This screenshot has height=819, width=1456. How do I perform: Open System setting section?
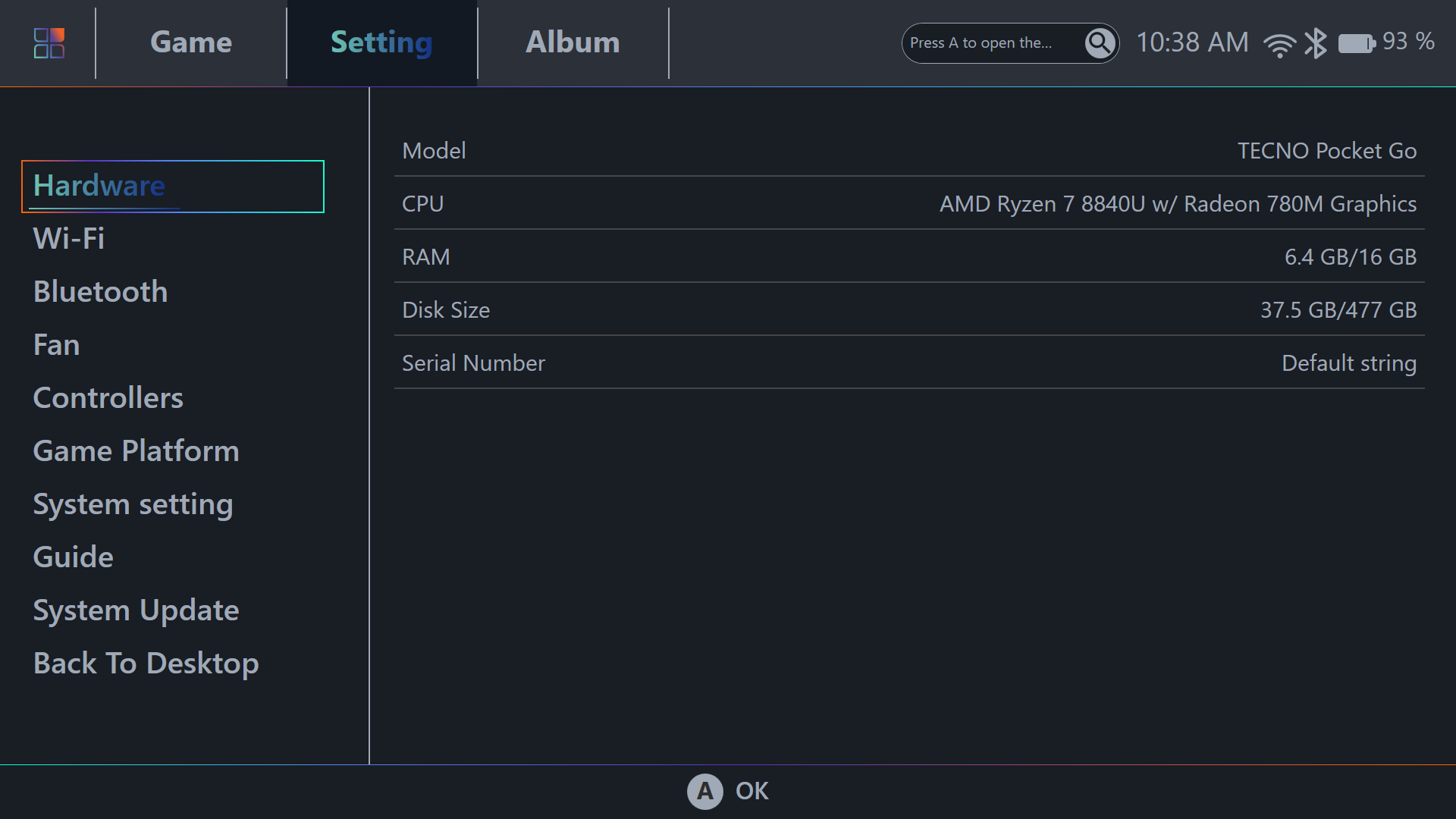click(133, 504)
